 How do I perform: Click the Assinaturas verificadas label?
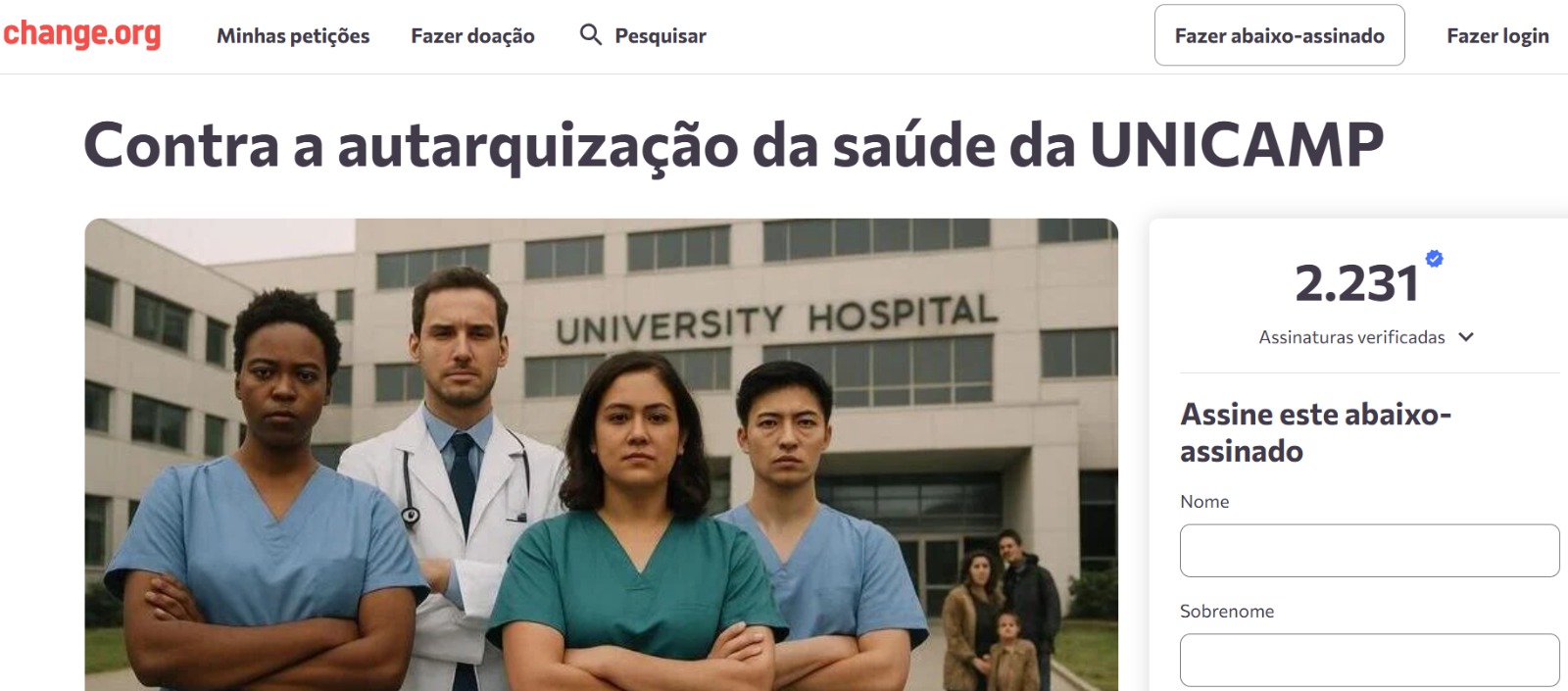click(x=1351, y=337)
